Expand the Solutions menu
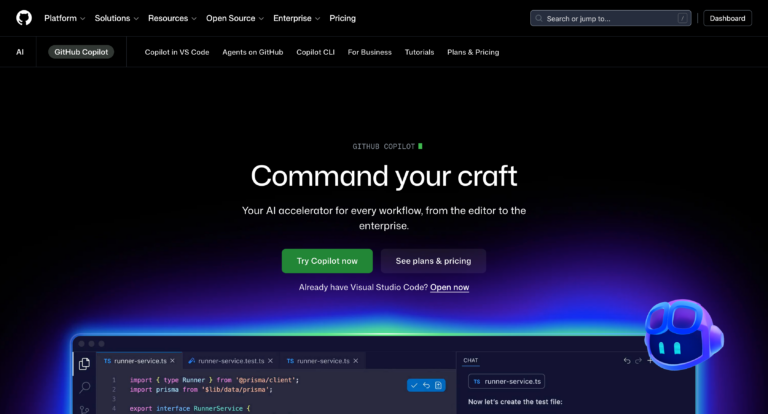The image size is (768, 414). 117,18
